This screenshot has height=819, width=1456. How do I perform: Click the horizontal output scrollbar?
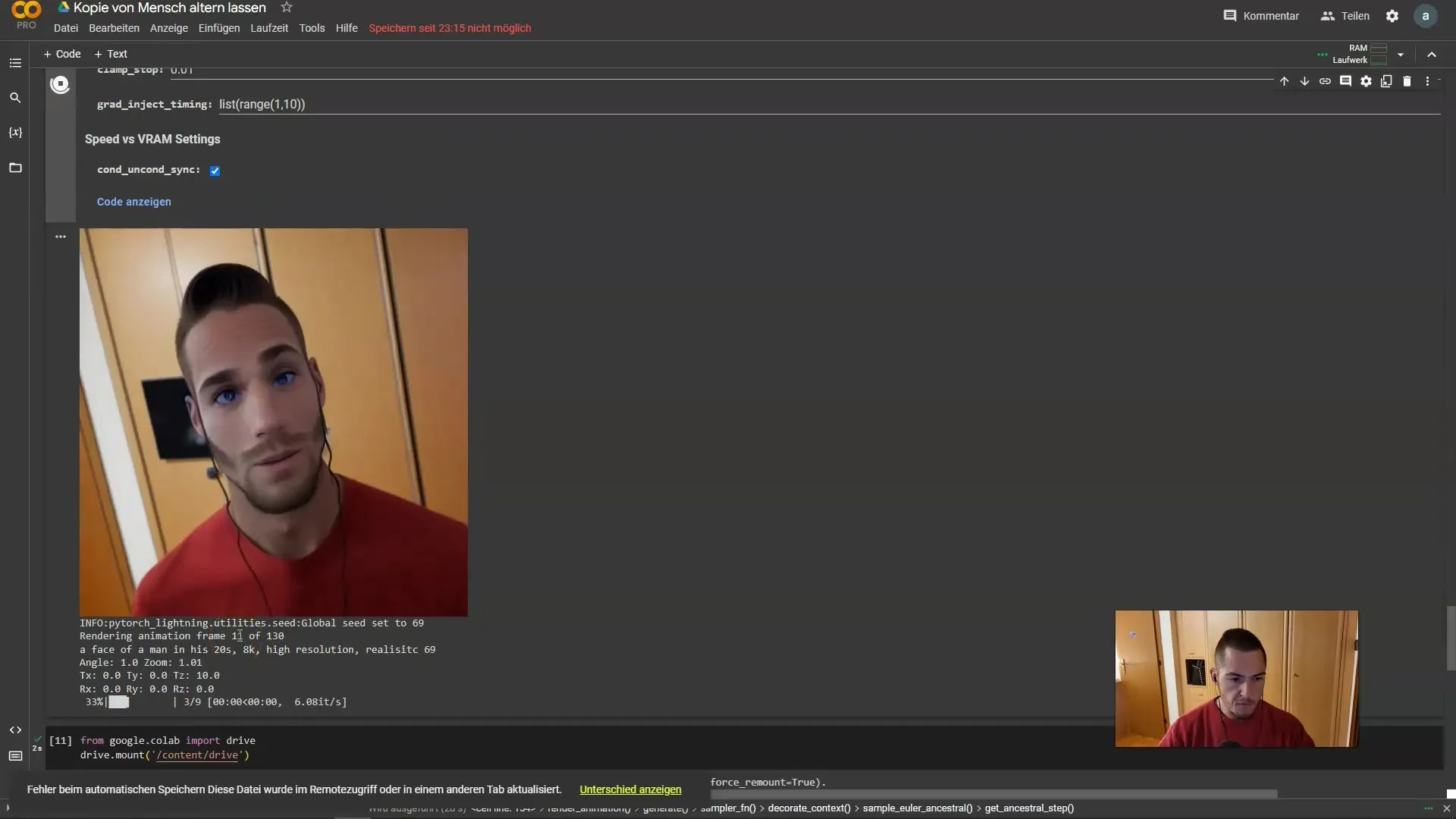[993, 794]
